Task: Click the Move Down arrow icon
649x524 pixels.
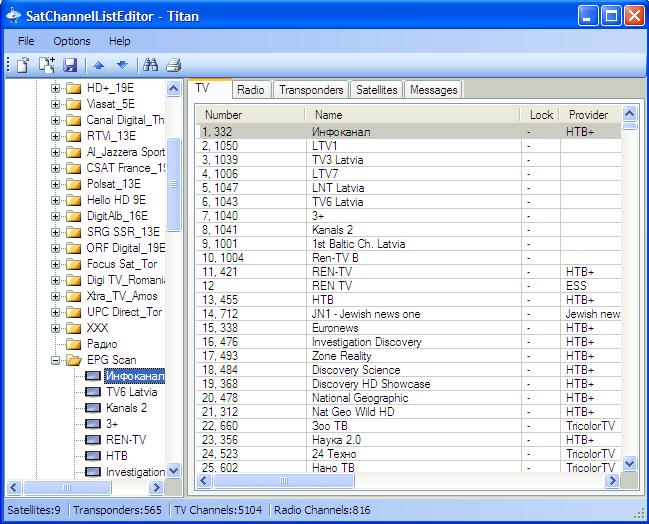Action: coord(122,65)
